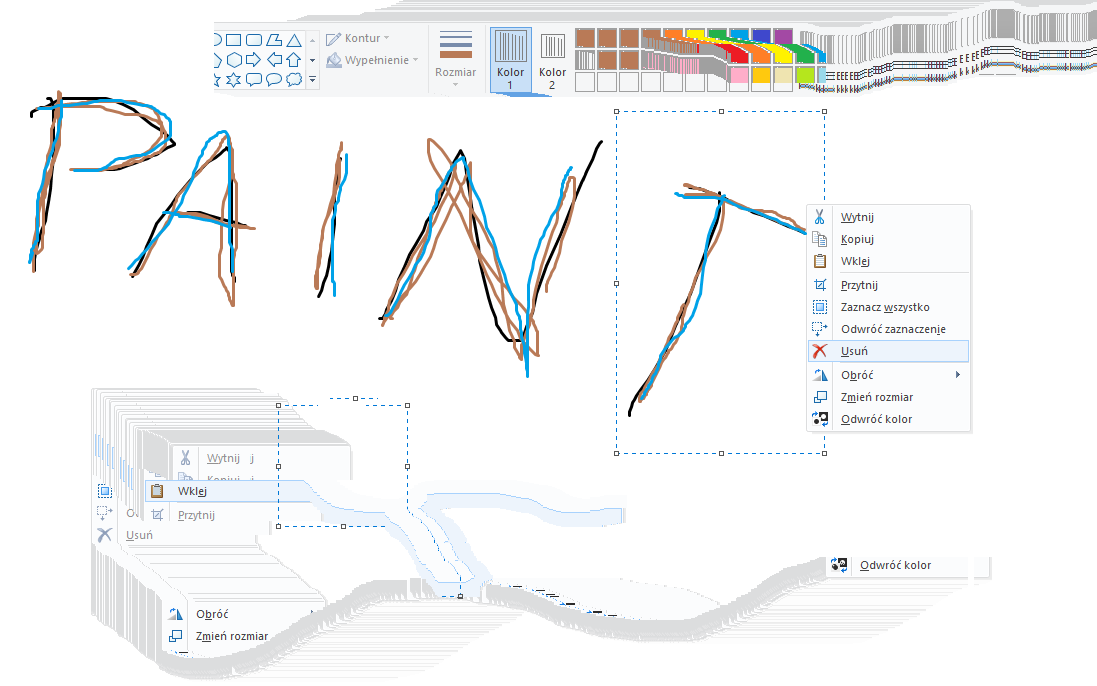Activate the Kolor 1 selector
Screen dimensions: 1097x686
point(510,60)
